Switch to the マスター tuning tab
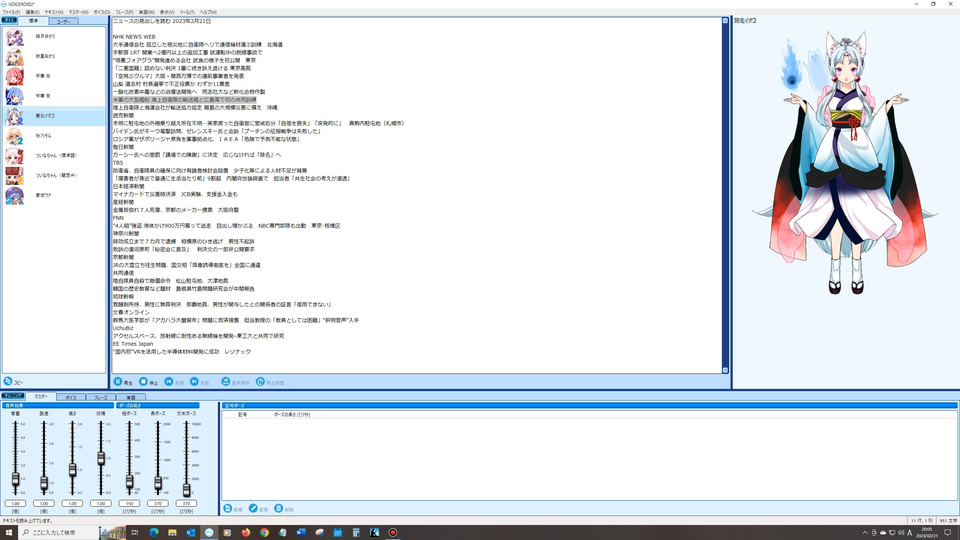Image resolution: width=960 pixels, height=540 pixels. click(41, 397)
